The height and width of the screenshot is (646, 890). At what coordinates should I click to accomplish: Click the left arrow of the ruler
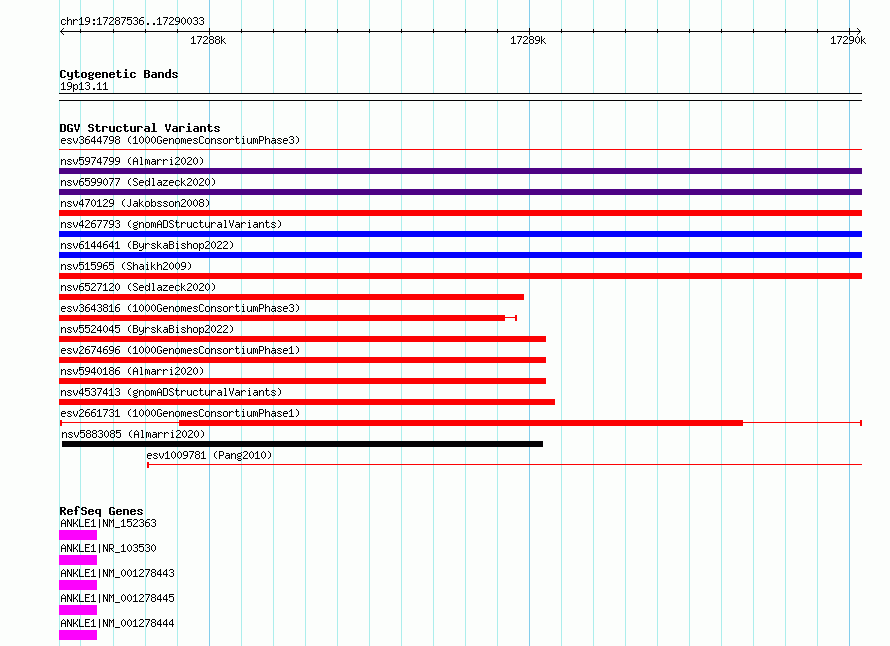click(x=62, y=32)
